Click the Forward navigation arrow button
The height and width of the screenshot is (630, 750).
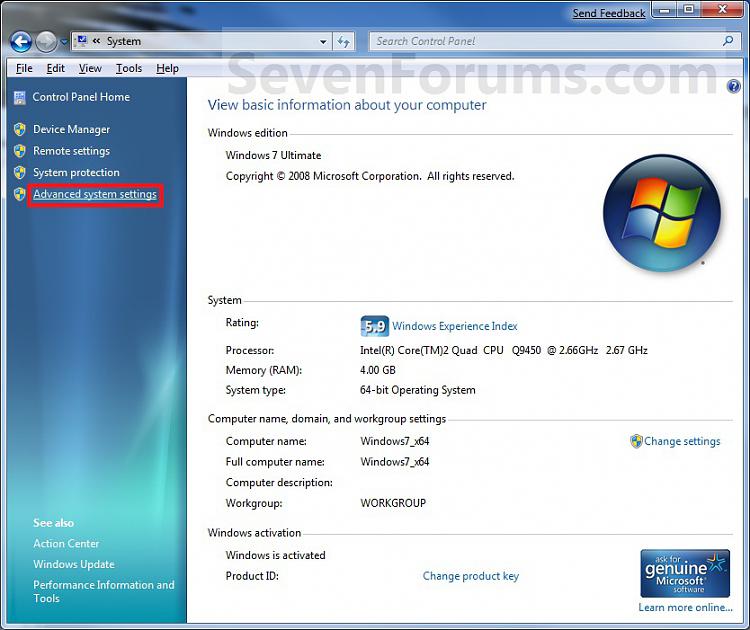click(x=46, y=42)
